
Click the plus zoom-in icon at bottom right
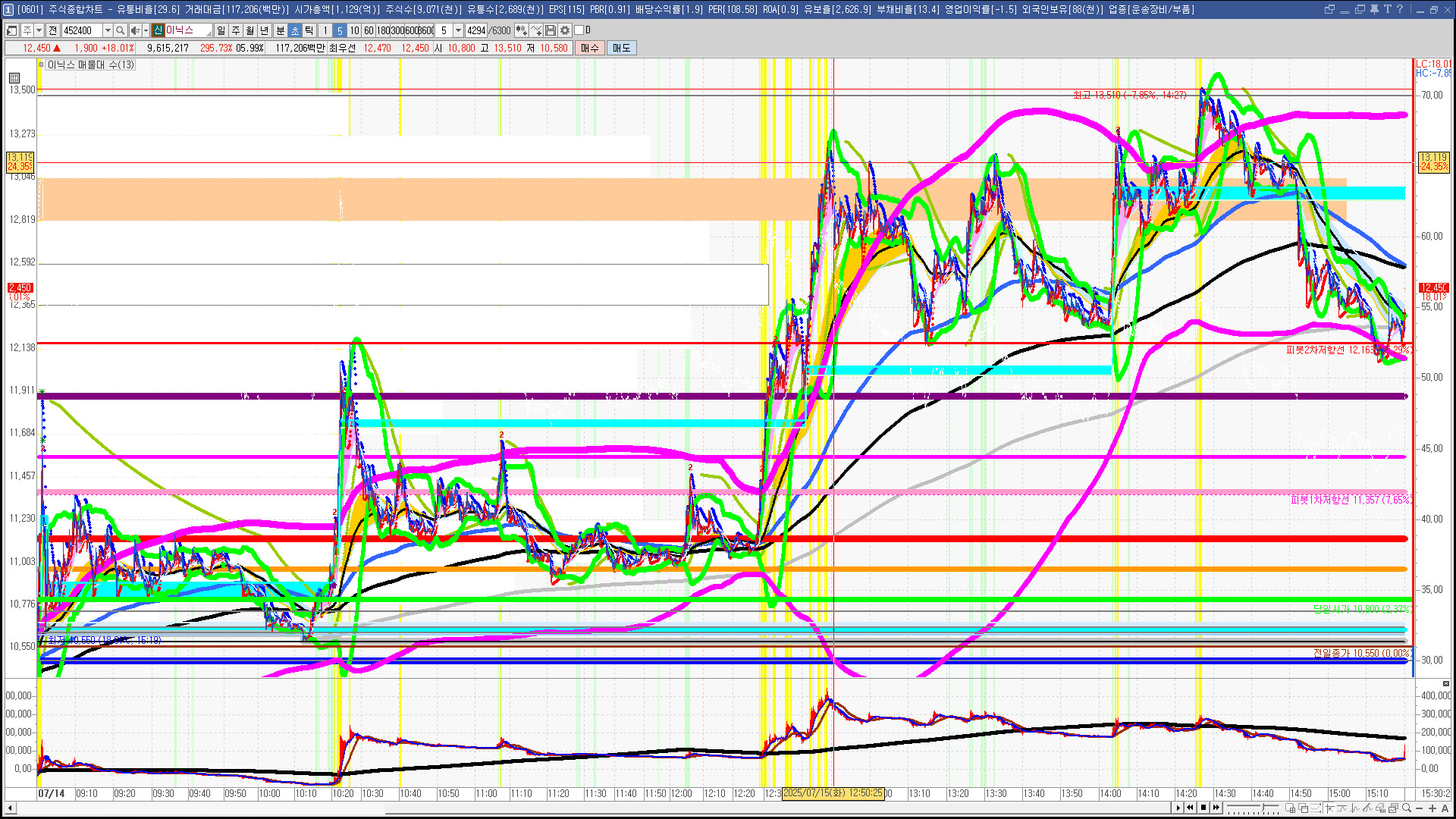[1432, 808]
